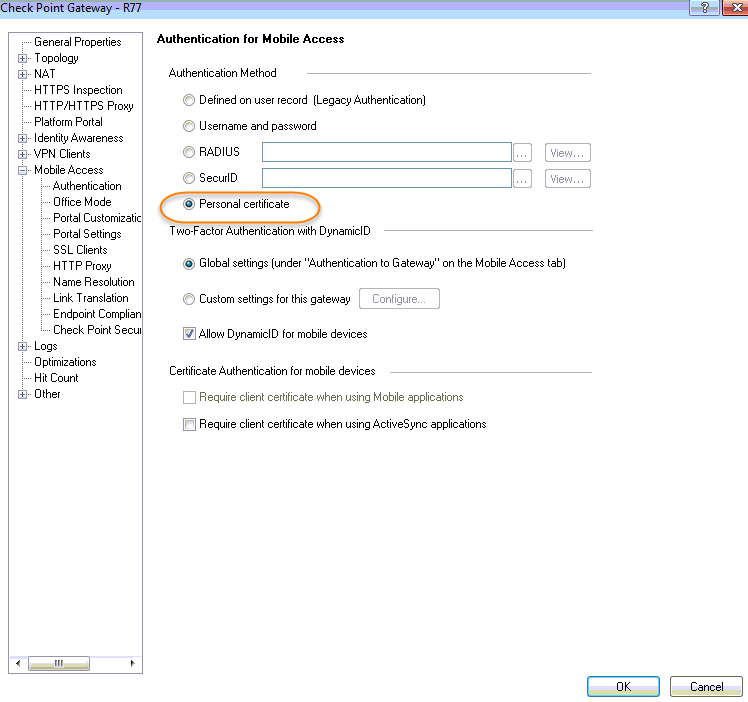Select Defined on user record authentication
This screenshot has width=748, height=702.
(189, 100)
